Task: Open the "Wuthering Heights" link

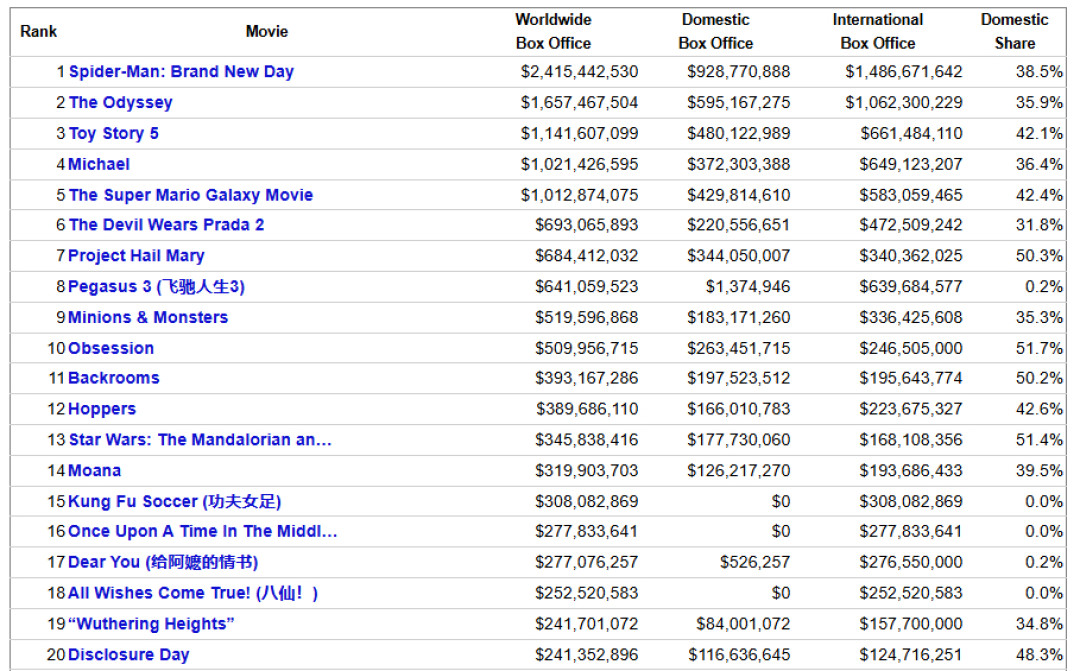Action: (x=151, y=624)
